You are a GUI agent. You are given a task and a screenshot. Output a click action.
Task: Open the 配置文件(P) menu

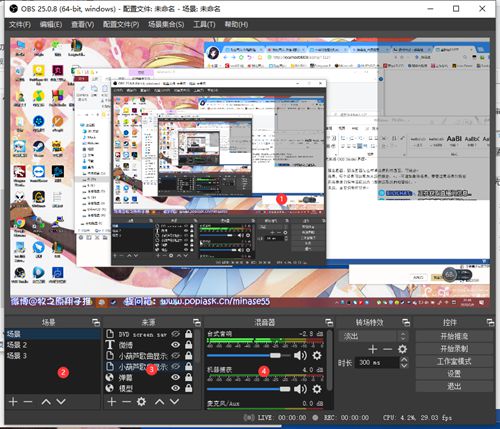121,25
